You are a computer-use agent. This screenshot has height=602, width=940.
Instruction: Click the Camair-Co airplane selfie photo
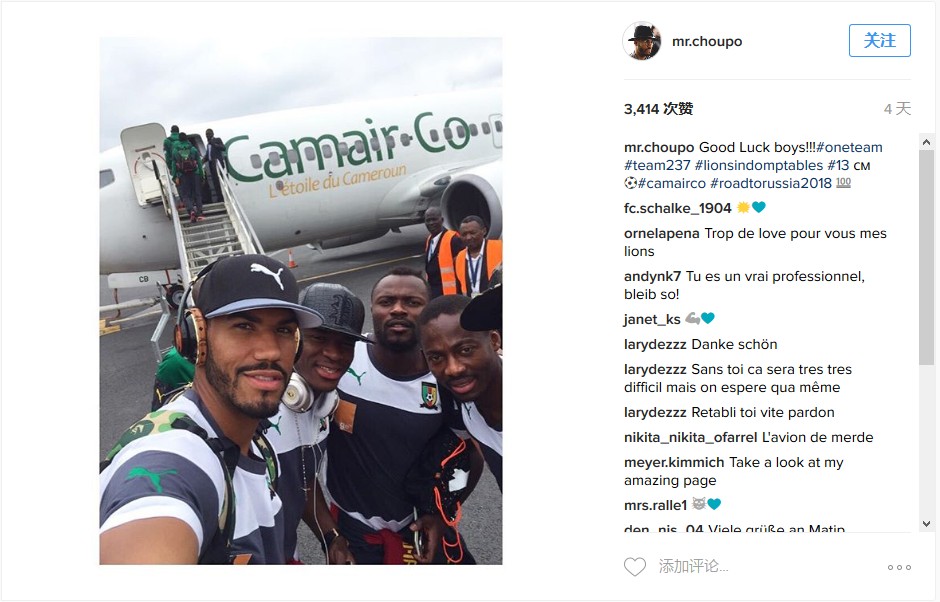[301, 301]
